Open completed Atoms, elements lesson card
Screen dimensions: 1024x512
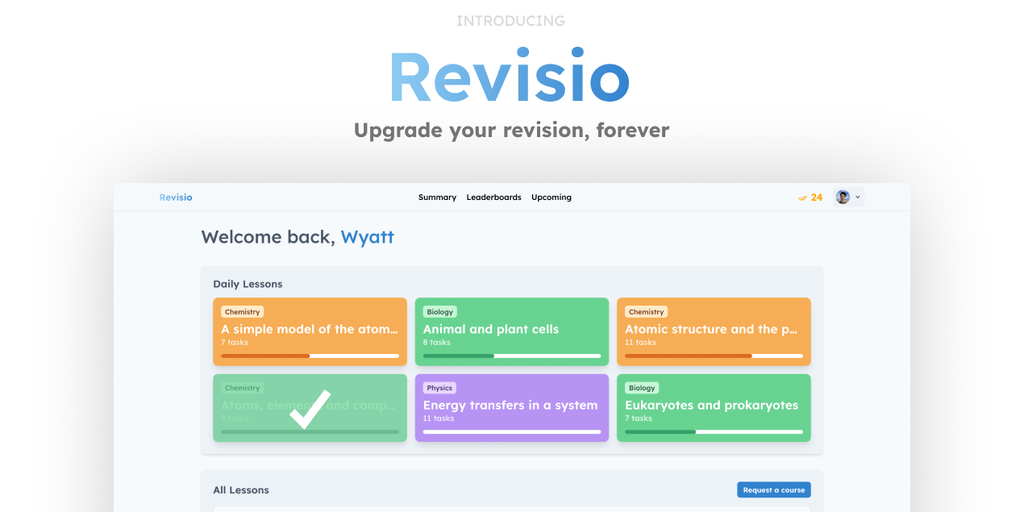tap(310, 408)
